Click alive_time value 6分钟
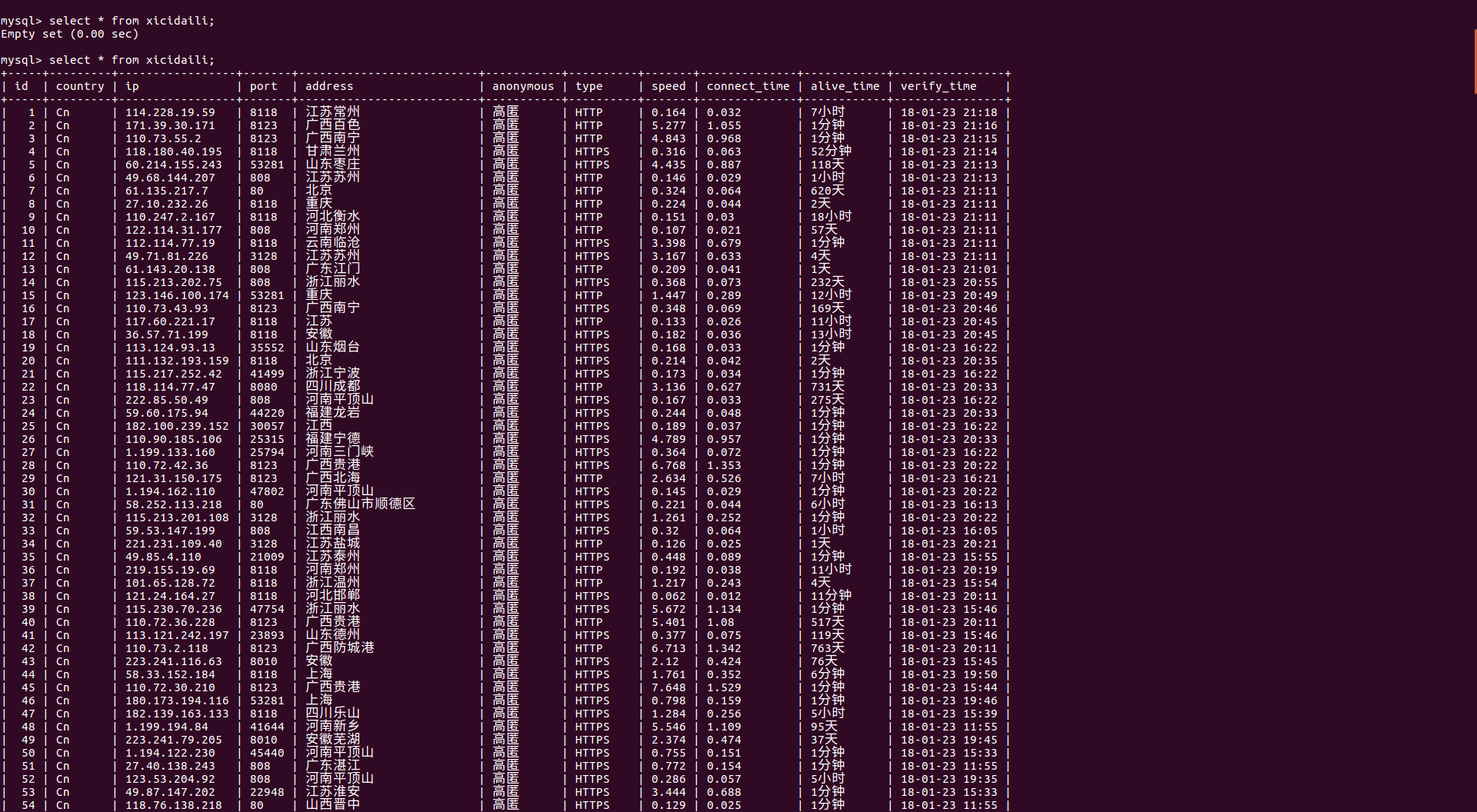This screenshot has height=812, width=1477. tap(828, 674)
